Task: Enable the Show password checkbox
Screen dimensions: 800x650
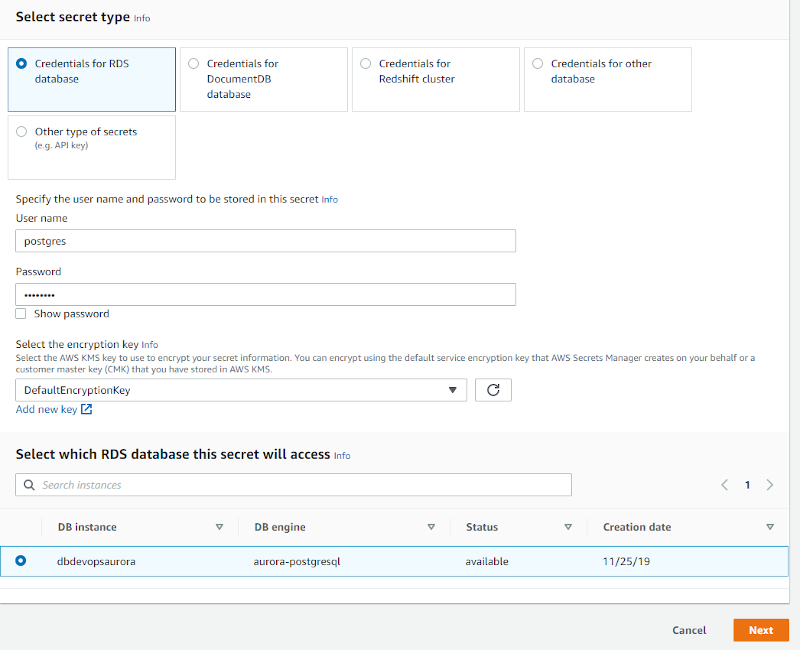Action: point(20,313)
